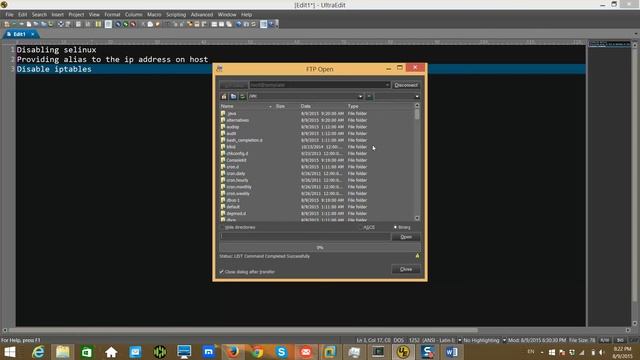Viewport: 640px width, 360px height.
Task: Click the first icon in UltraEdit main toolbar
Action: (7, 24)
